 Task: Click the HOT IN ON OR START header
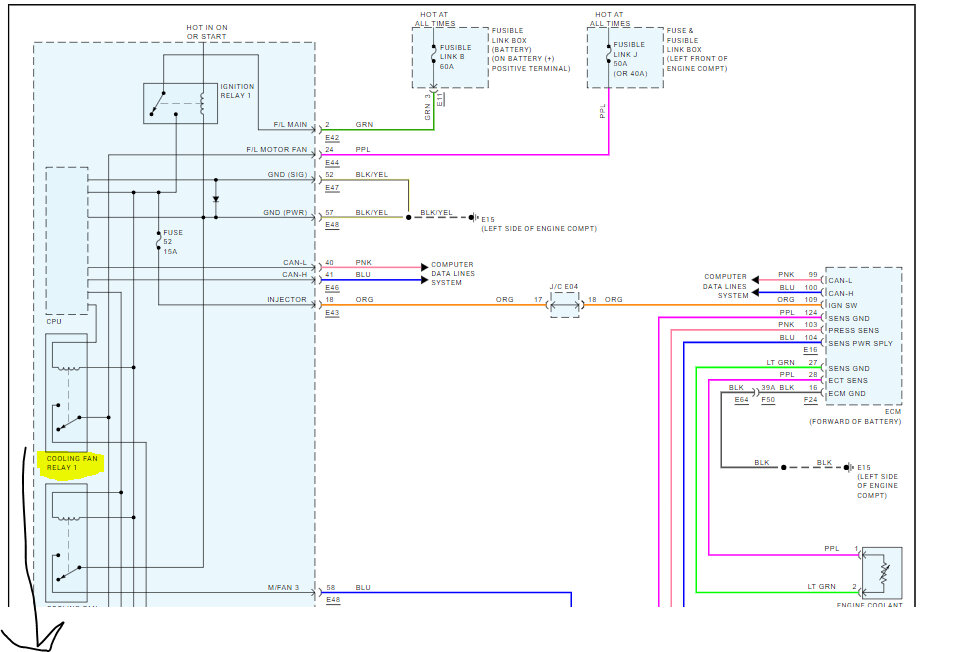[206, 32]
